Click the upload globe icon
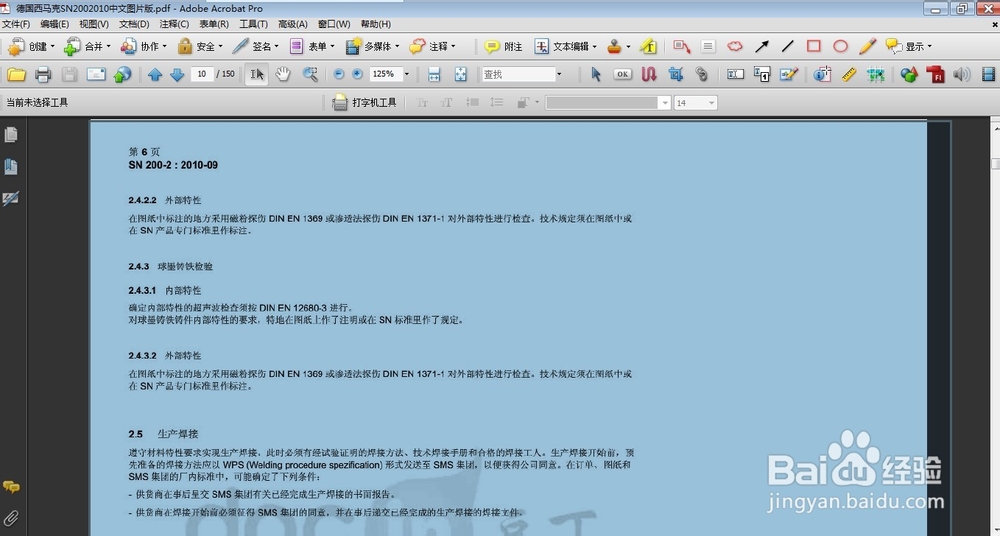This screenshot has height=536, width=1000. point(122,75)
